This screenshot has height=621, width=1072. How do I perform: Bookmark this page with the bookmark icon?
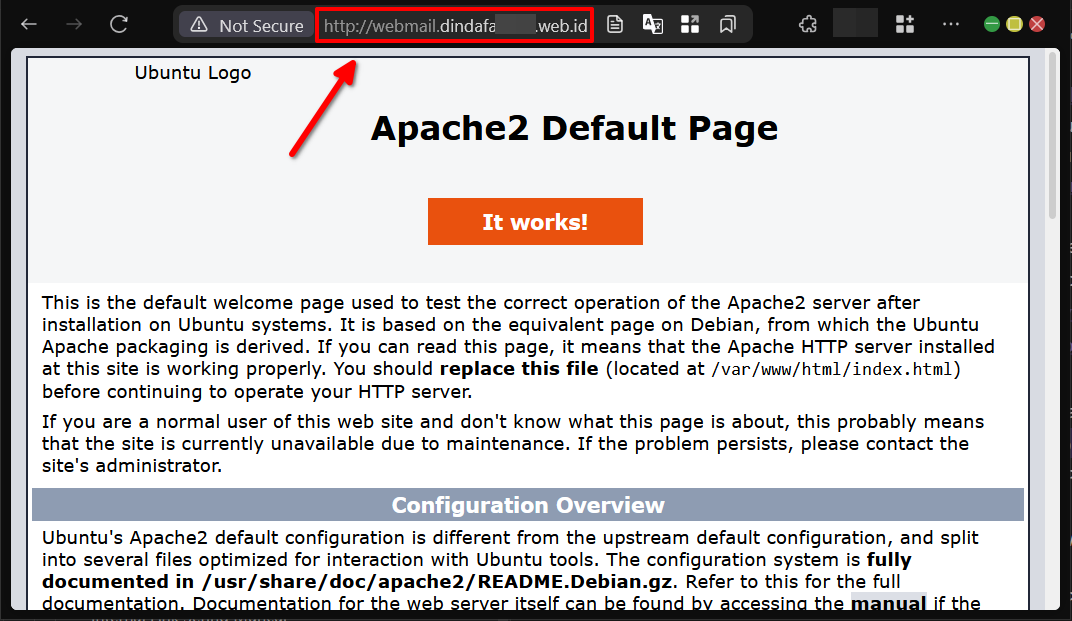[728, 25]
